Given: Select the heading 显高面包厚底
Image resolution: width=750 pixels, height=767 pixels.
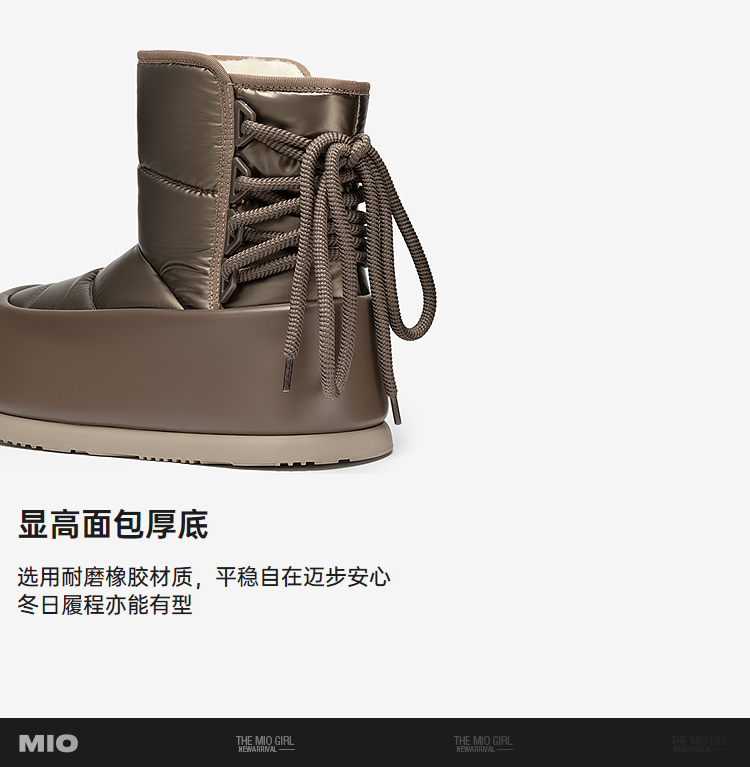Looking at the screenshot, I should (113, 524).
